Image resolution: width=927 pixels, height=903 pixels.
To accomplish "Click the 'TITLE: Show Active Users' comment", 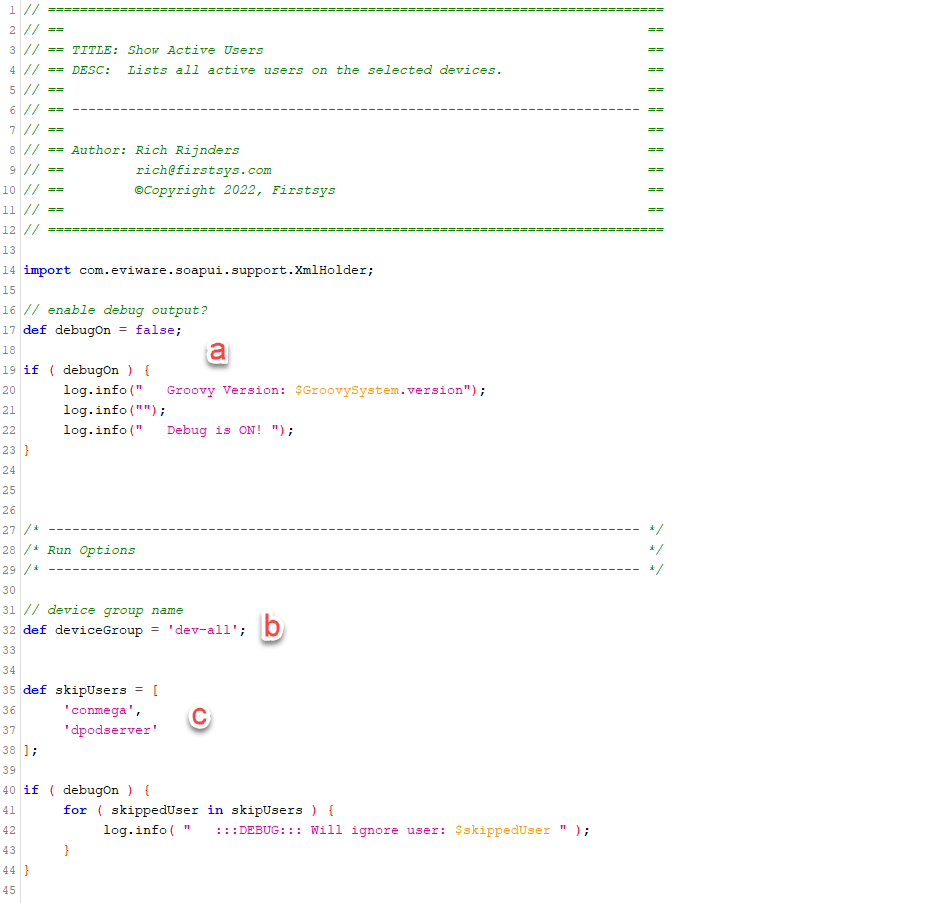I will [167, 50].
